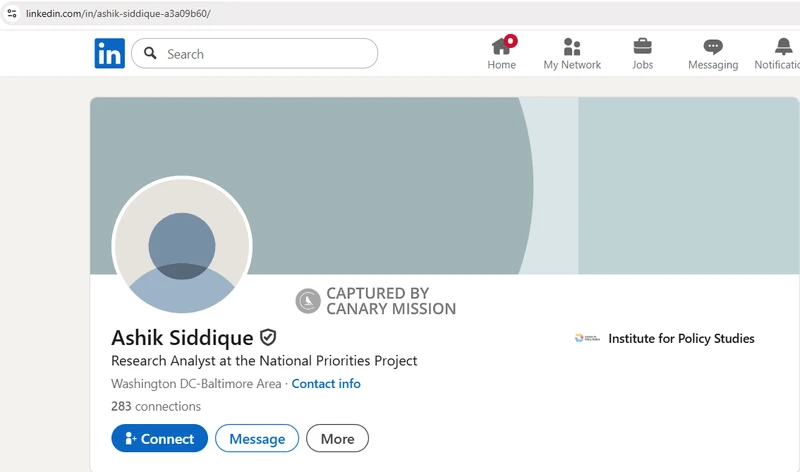Image resolution: width=800 pixels, height=472 pixels.
Task: Open the Notifications bell icon
Action: click(783, 46)
